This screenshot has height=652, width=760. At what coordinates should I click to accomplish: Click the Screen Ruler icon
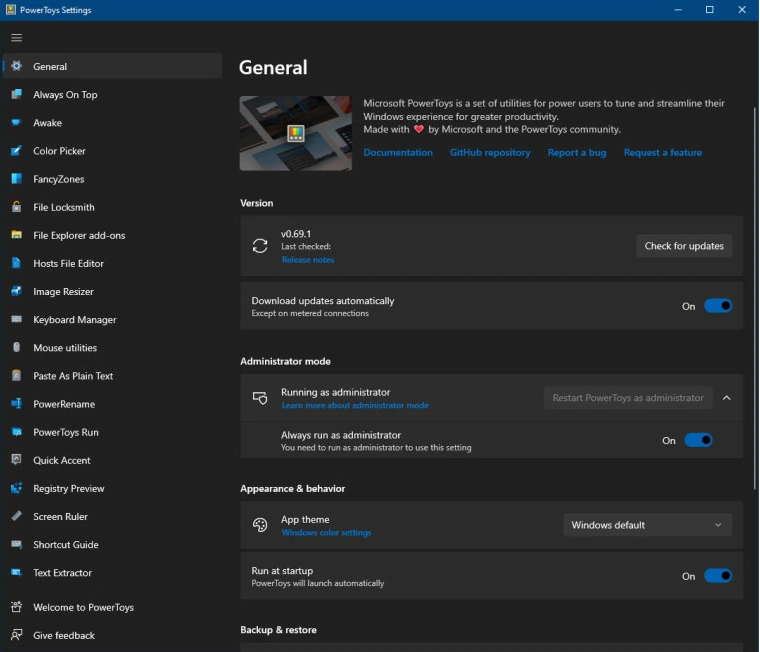click(16, 517)
